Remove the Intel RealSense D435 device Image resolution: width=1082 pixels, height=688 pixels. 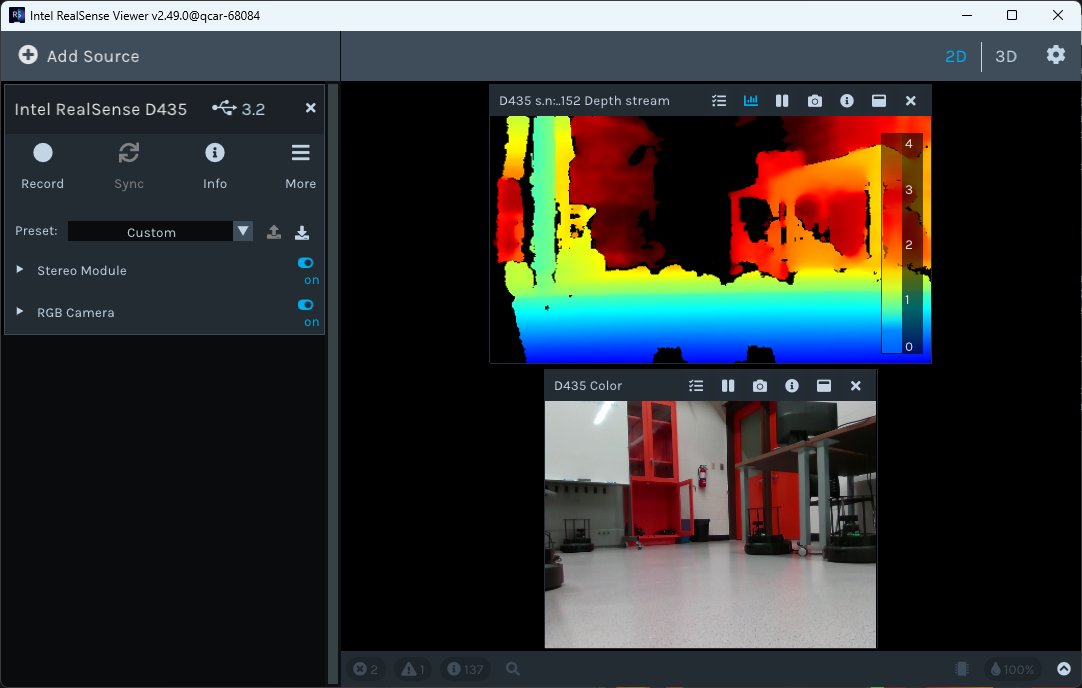coord(311,108)
